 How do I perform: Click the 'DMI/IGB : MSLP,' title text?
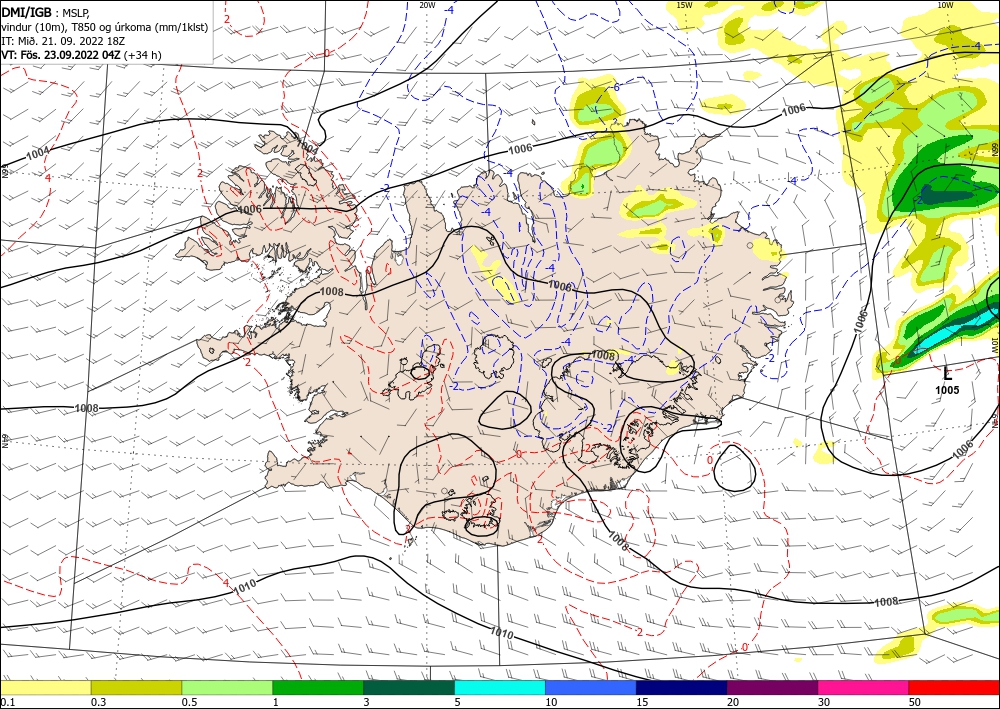(46, 13)
